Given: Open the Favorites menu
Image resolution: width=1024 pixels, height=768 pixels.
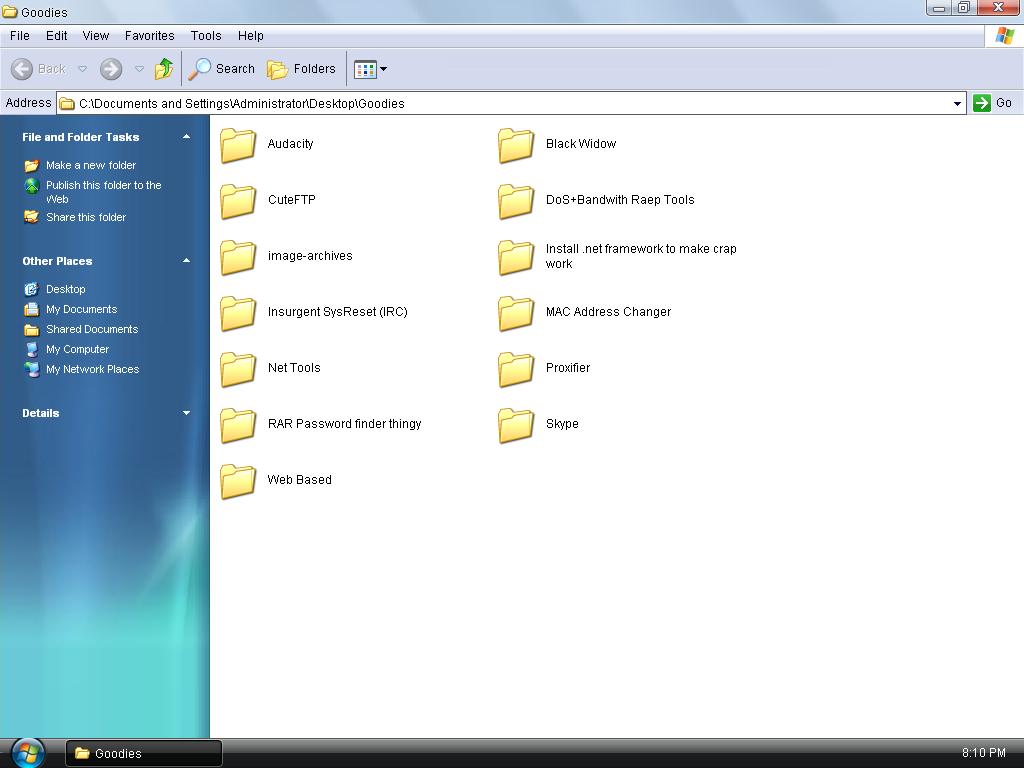Looking at the screenshot, I should (x=150, y=36).
